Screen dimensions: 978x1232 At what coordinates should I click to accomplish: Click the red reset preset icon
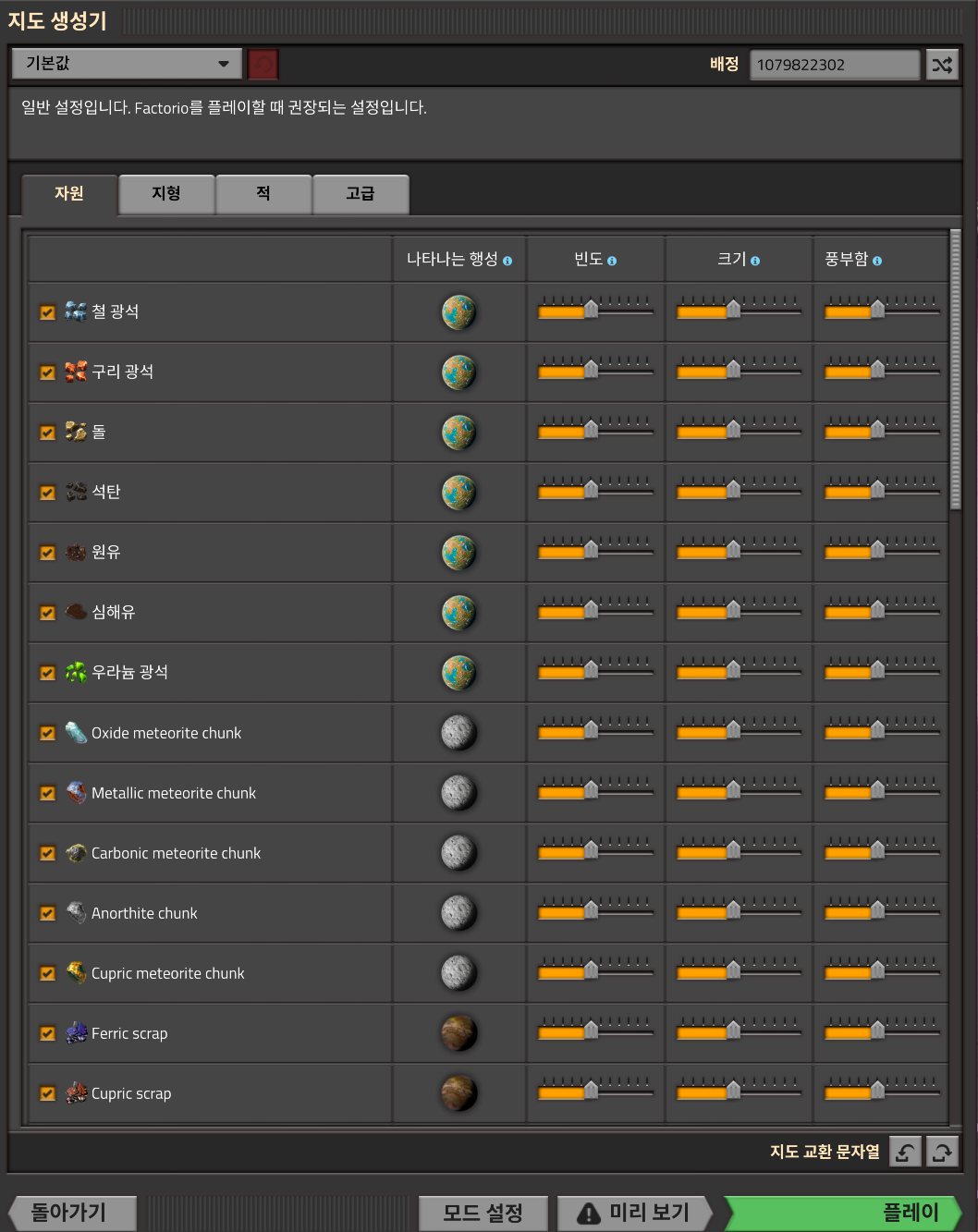point(263,65)
